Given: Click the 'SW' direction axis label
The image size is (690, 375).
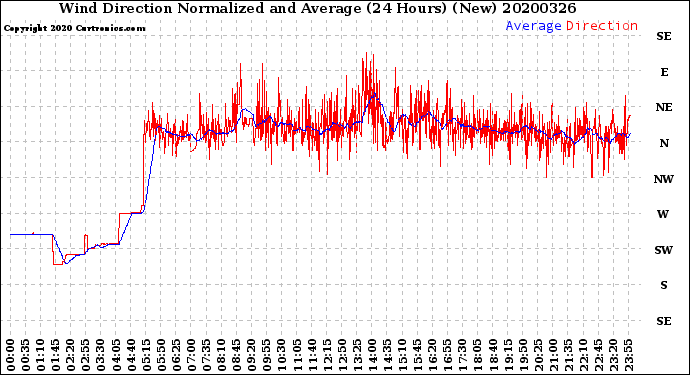Looking at the screenshot, I should (664, 250).
